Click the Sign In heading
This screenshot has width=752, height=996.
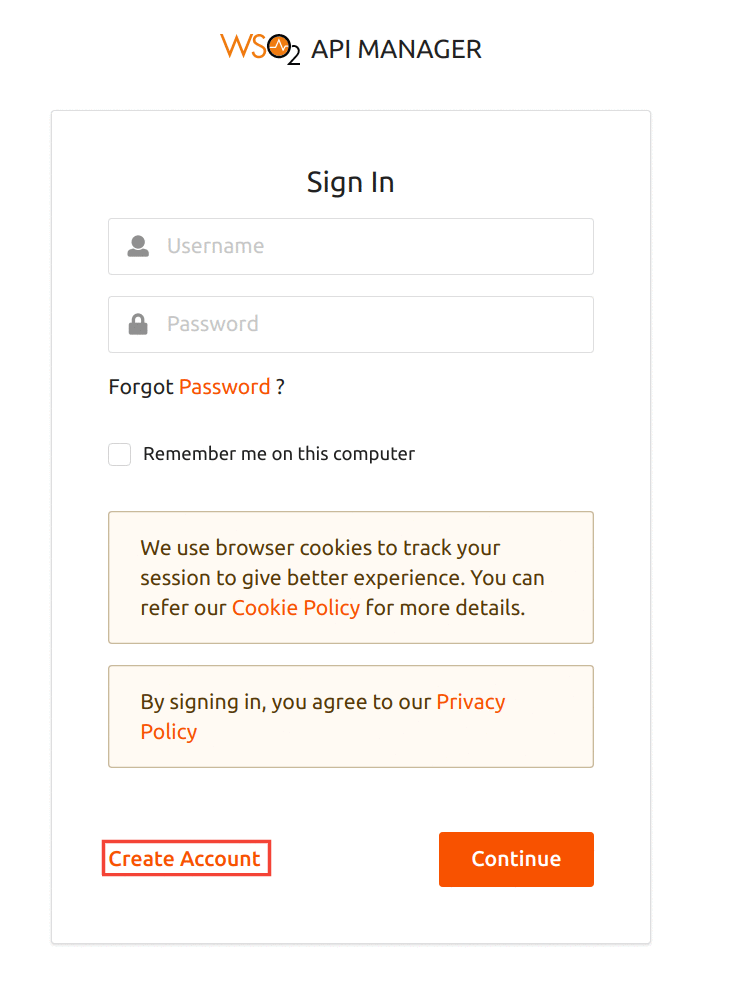pos(351,183)
